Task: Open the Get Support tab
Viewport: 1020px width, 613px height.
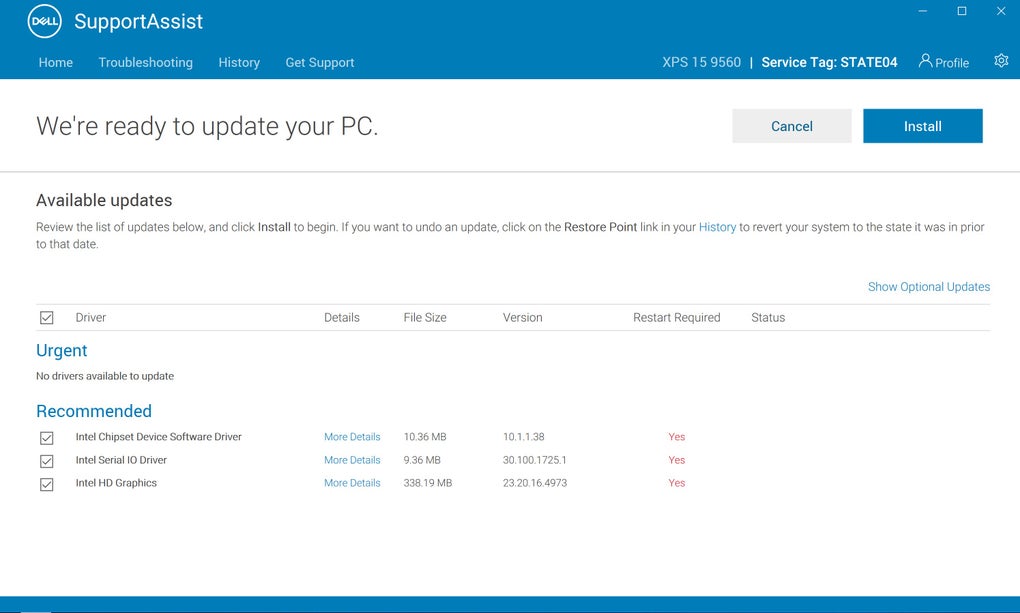Action: click(319, 62)
